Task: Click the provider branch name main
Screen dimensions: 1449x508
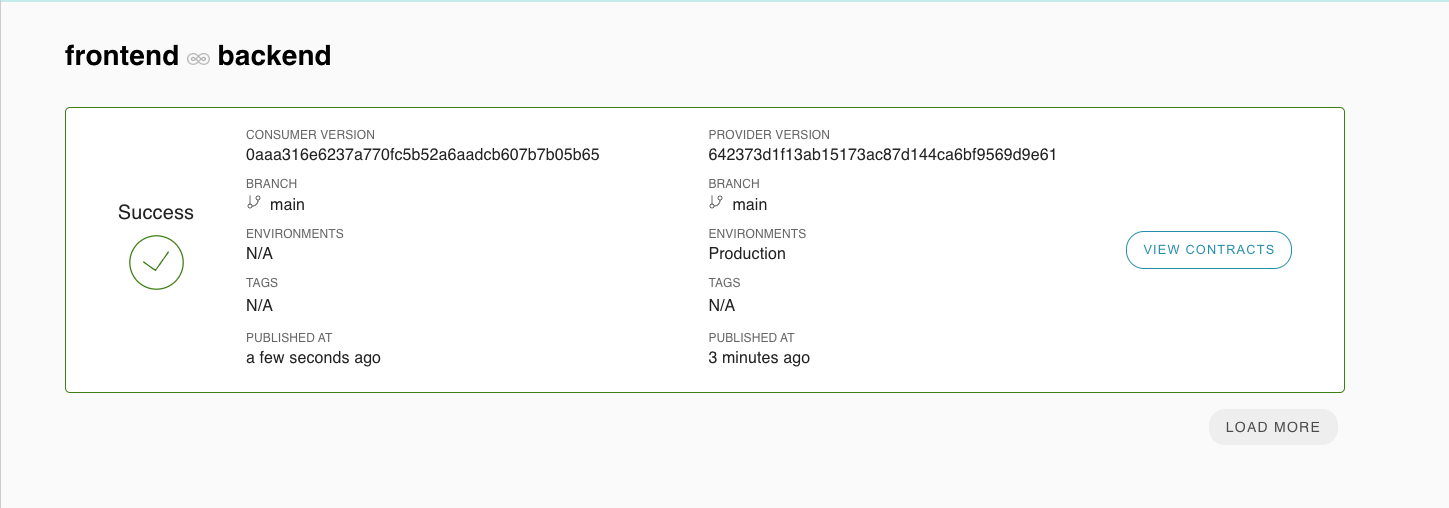Action: click(750, 205)
